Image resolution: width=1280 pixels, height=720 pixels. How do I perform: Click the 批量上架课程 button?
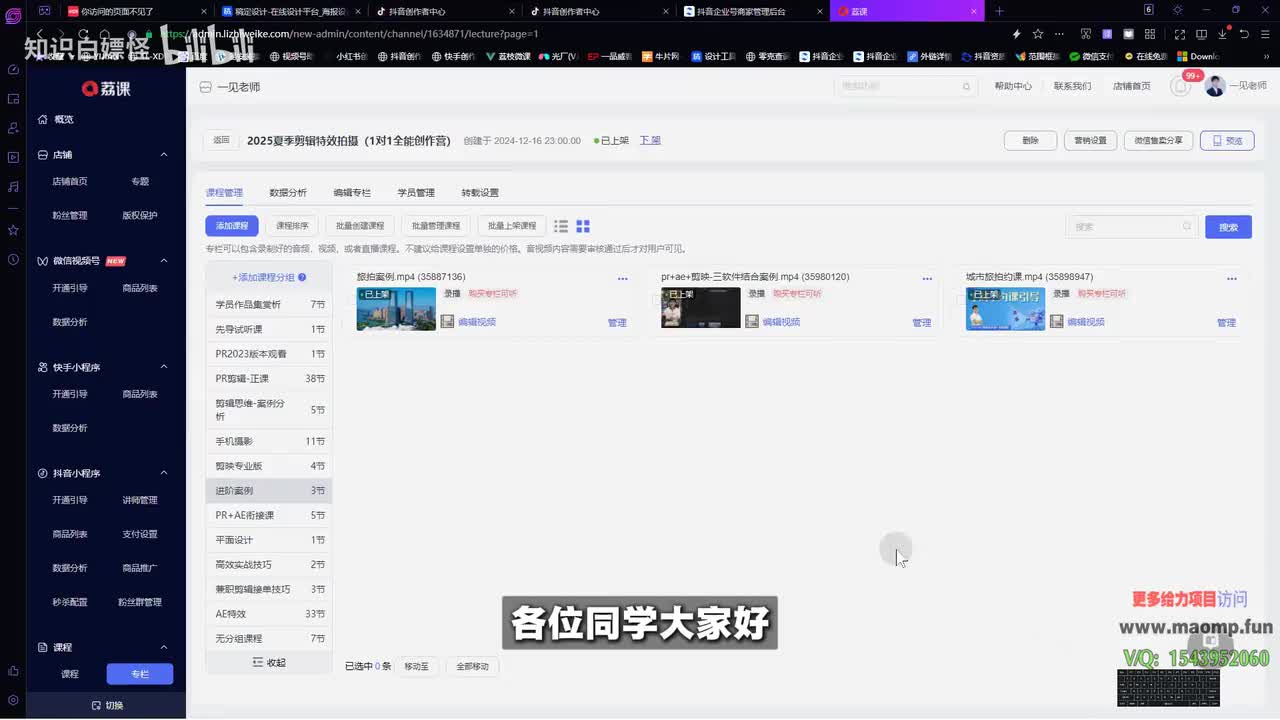tap(512, 226)
